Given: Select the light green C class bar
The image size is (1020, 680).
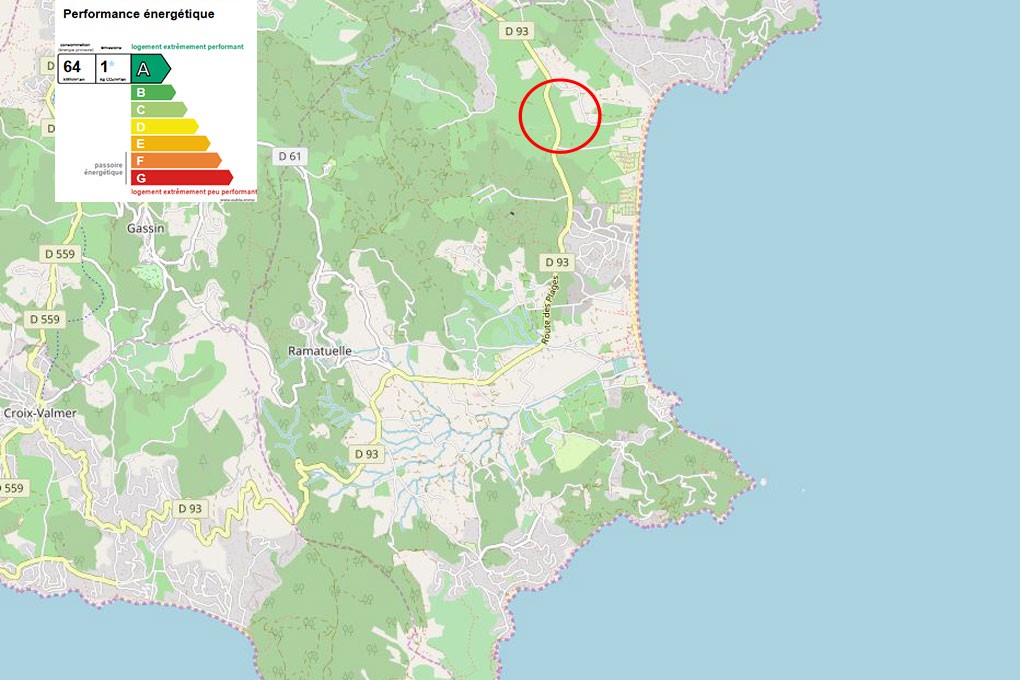Looking at the screenshot, I should [x=157, y=110].
